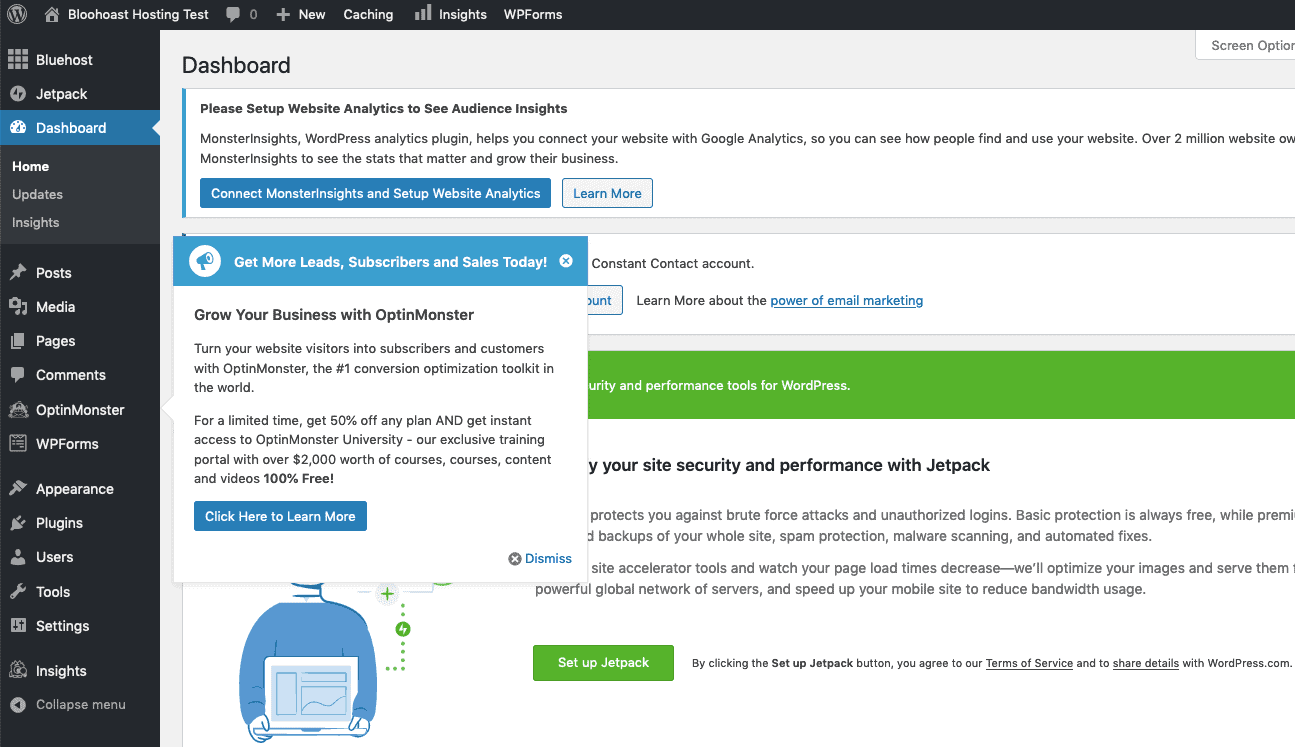Close the OptinMonster popup with X
Viewport: 1295px width, 747px height.
[566, 261]
